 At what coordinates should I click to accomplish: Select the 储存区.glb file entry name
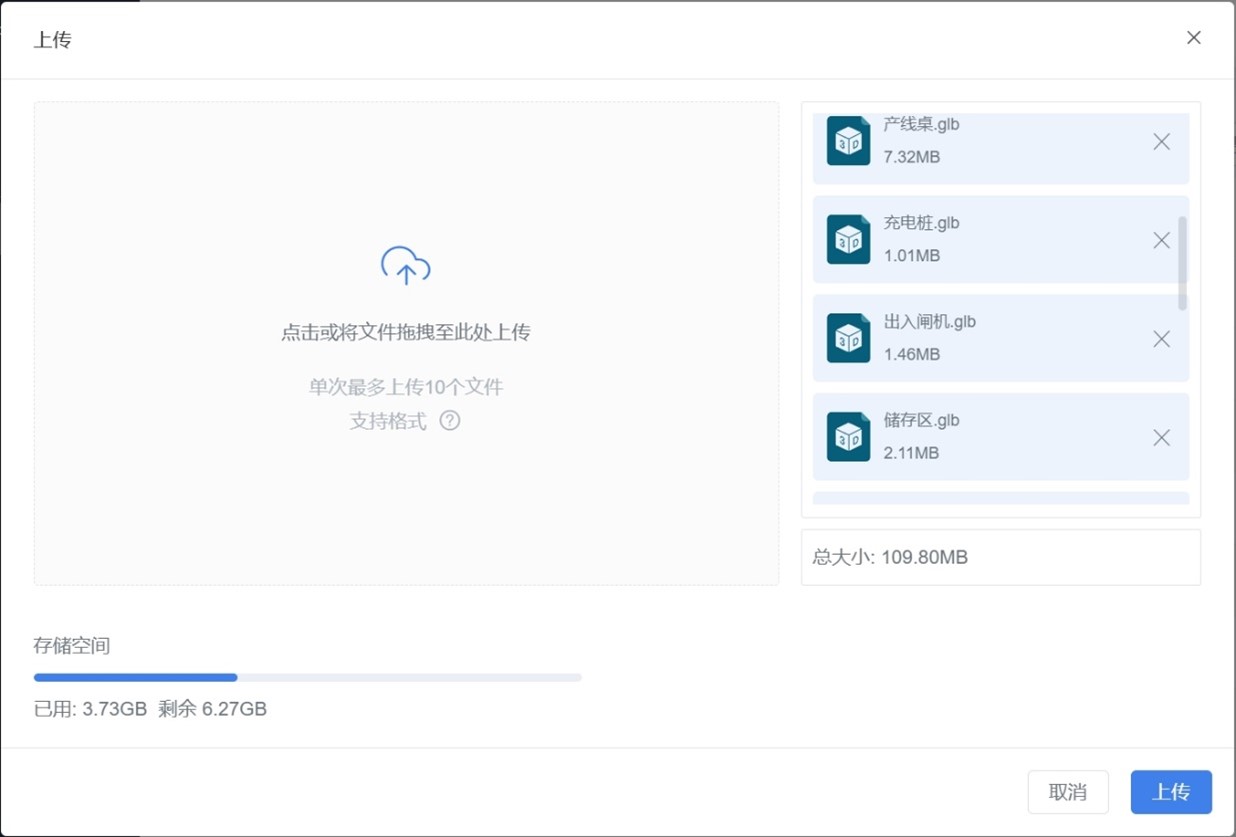tap(921, 421)
